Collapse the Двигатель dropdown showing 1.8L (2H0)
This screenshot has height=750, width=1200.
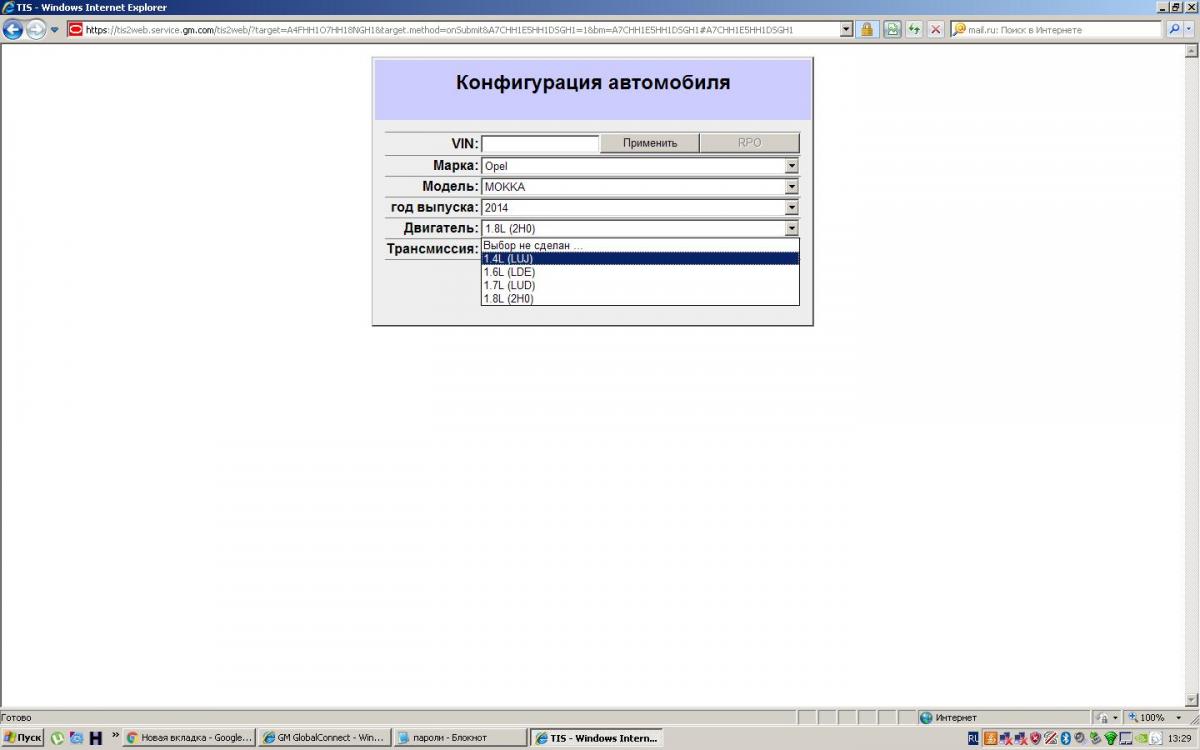click(640, 229)
